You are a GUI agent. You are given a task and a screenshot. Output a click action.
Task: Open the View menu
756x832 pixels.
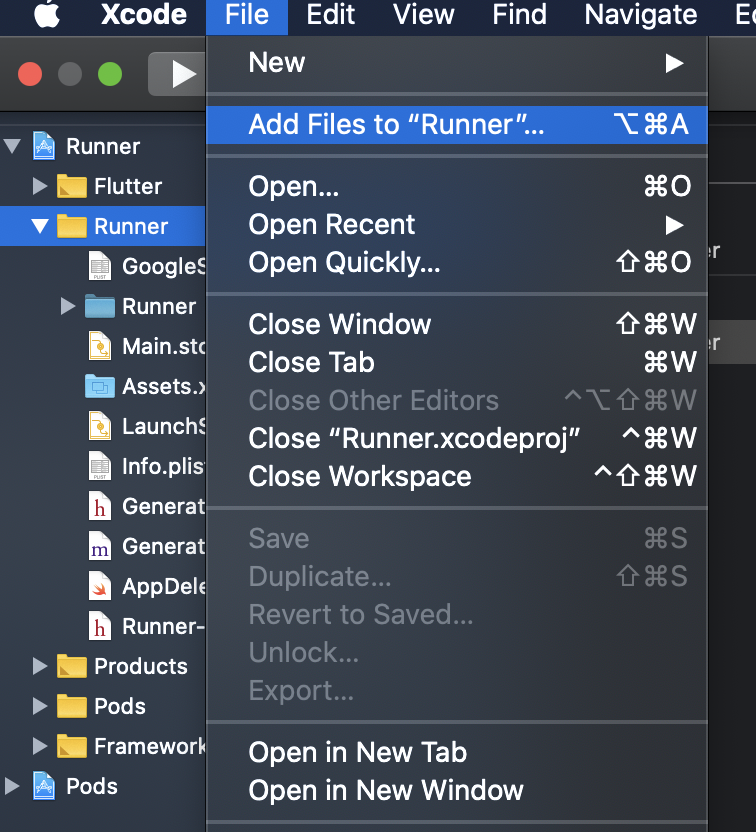pyautogui.click(x=423, y=14)
